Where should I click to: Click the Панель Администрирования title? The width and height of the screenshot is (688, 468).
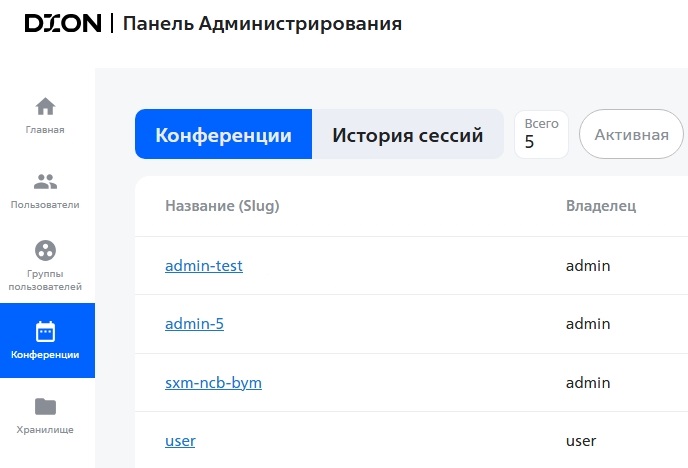tap(262, 23)
